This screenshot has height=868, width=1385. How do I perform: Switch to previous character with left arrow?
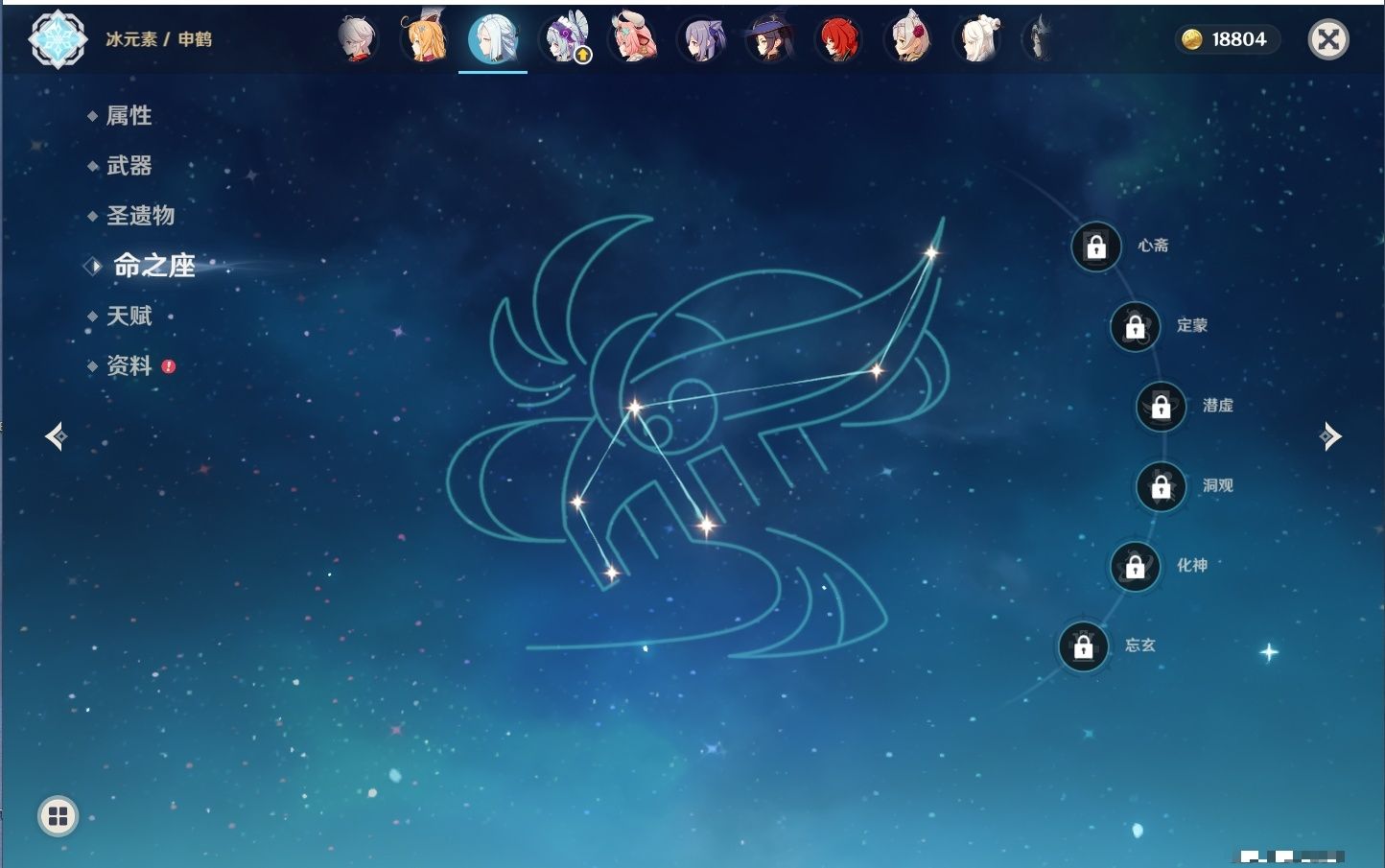[x=56, y=436]
